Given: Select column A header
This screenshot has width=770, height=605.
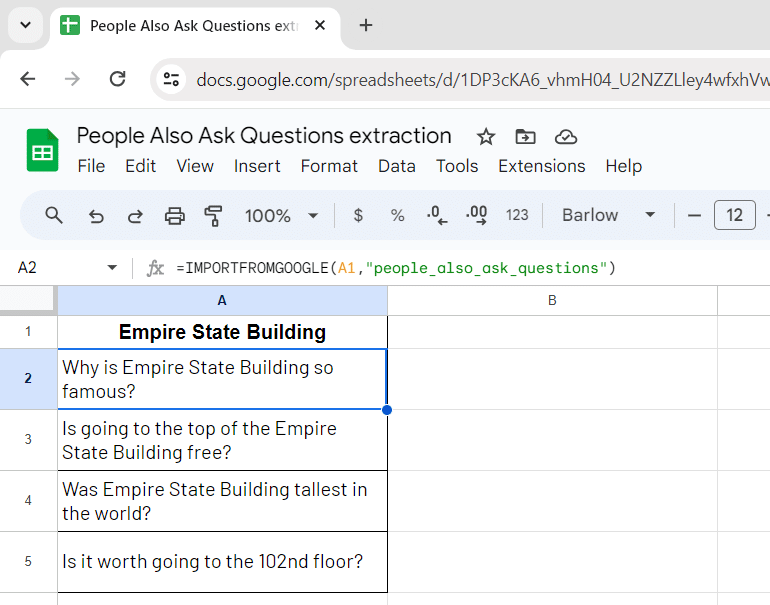Looking at the screenshot, I should pos(222,300).
